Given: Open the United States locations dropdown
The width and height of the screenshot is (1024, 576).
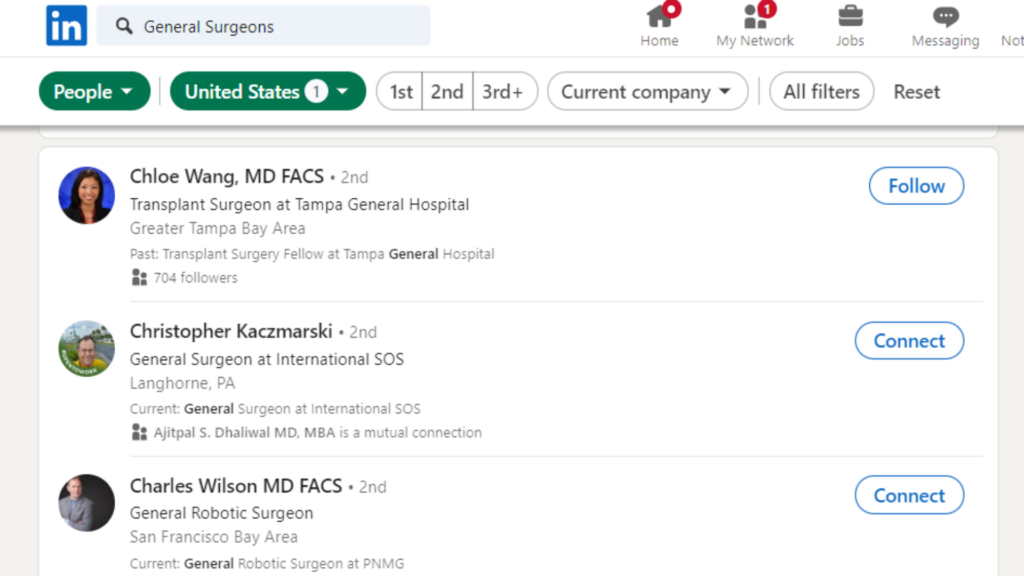Looking at the screenshot, I should tap(267, 91).
